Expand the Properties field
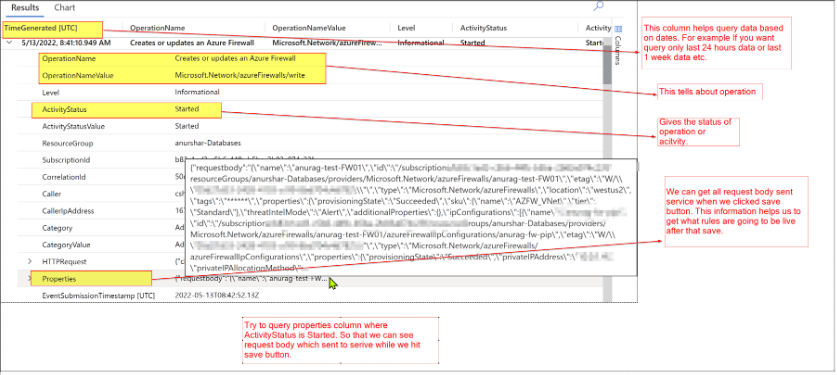 [x=30, y=278]
